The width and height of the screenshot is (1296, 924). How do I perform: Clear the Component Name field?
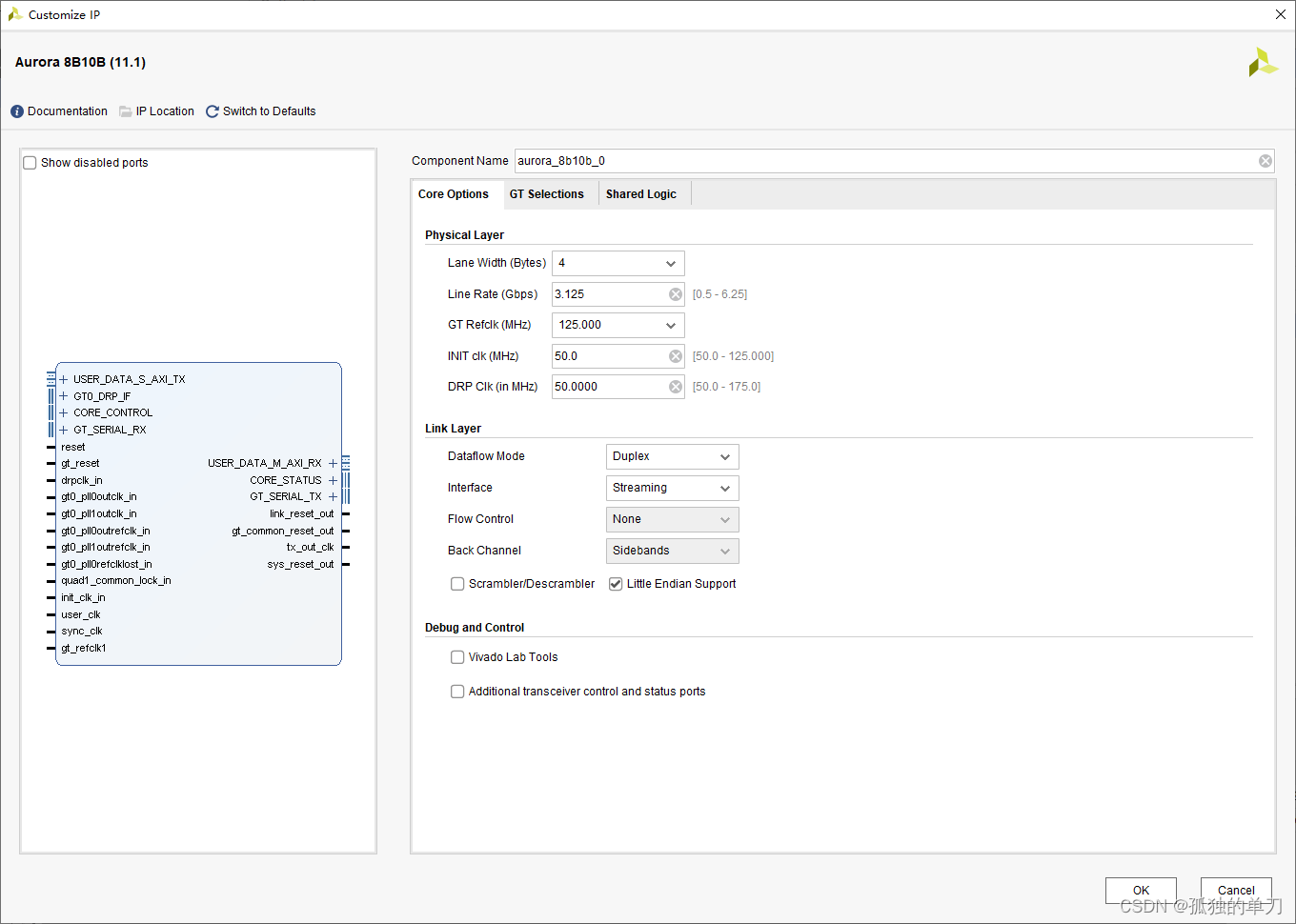1266,161
